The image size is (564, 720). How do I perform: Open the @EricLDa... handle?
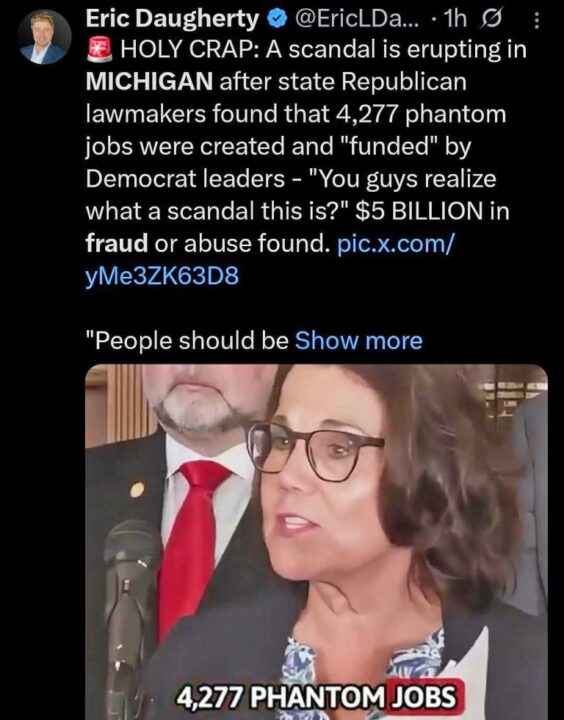click(354, 19)
